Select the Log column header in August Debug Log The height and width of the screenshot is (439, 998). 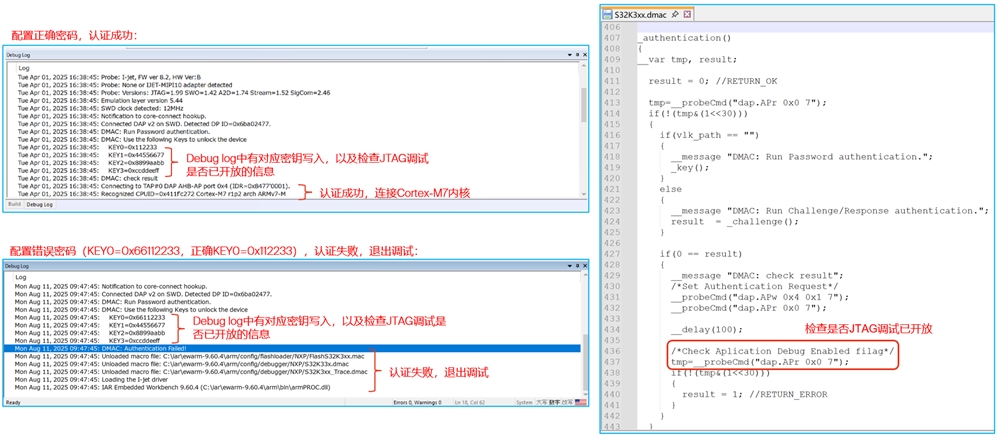pos(21,277)
